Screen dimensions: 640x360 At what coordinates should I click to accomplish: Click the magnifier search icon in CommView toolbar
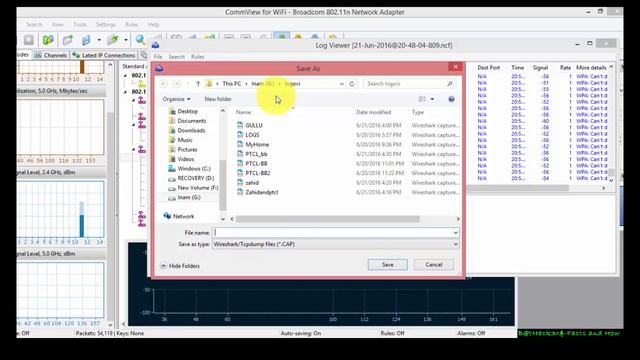click(140, 40)
